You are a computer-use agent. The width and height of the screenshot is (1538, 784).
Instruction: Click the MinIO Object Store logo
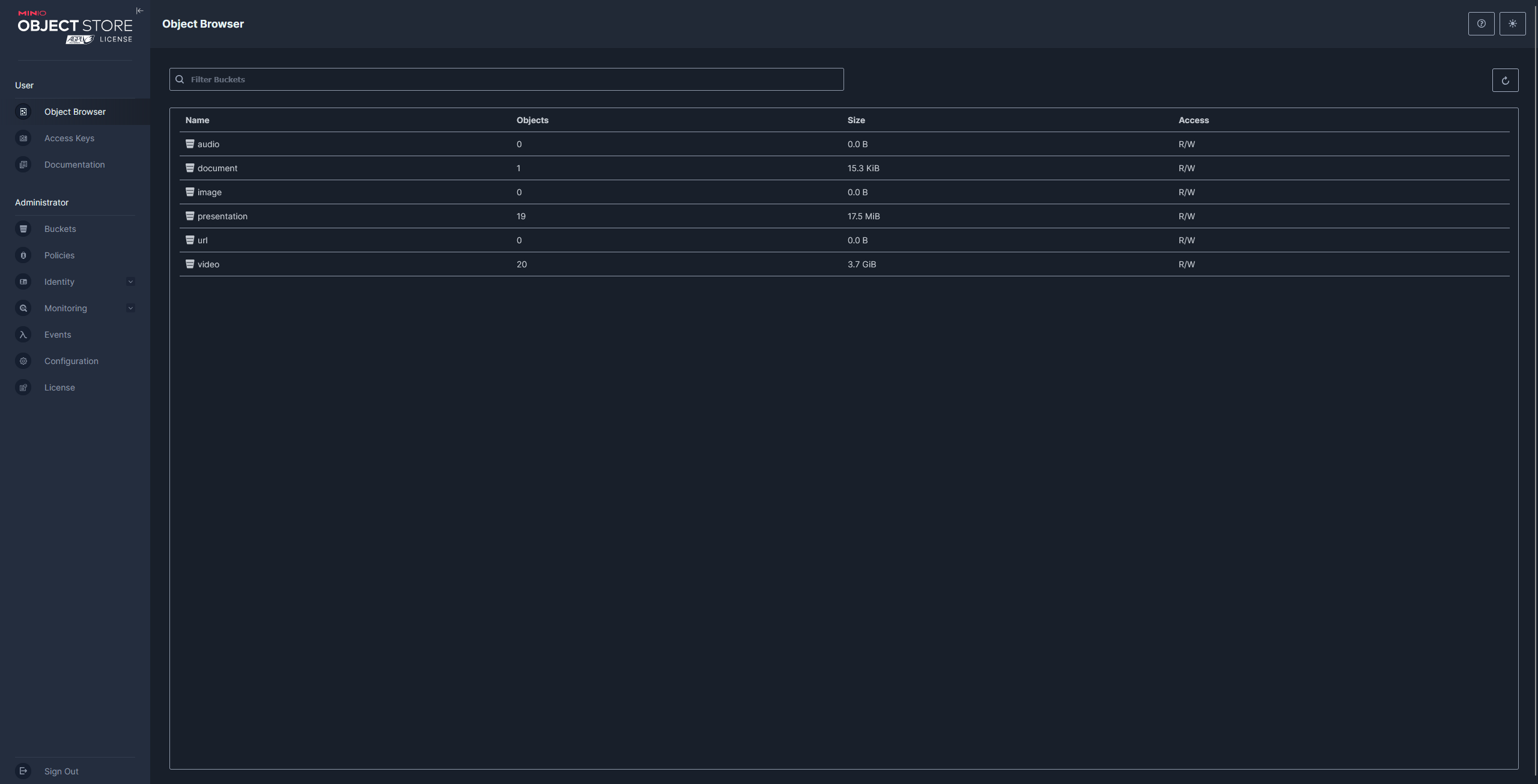point(75,27)
